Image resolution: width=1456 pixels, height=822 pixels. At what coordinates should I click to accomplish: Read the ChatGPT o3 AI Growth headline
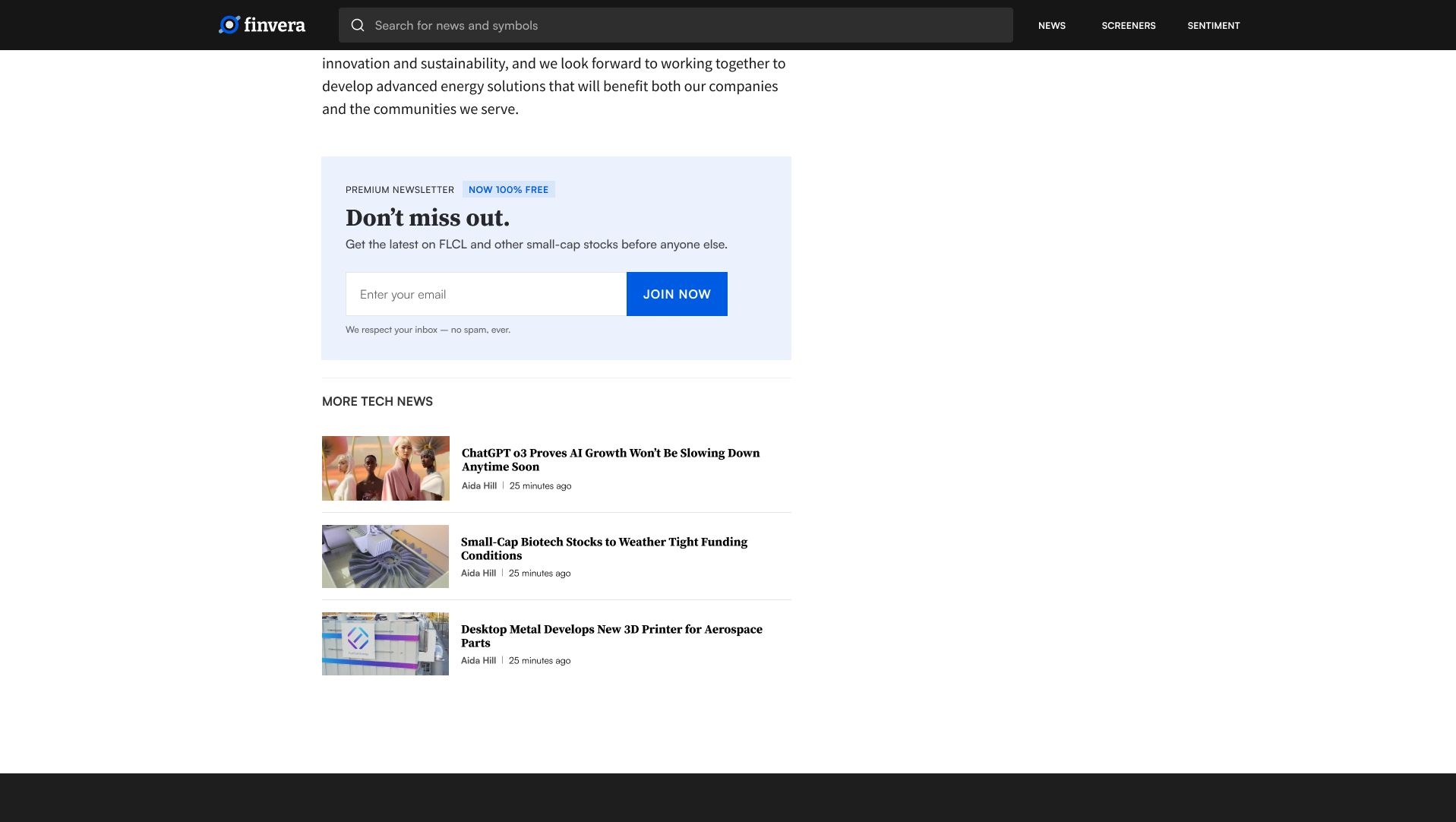click(x=610, y=460)
